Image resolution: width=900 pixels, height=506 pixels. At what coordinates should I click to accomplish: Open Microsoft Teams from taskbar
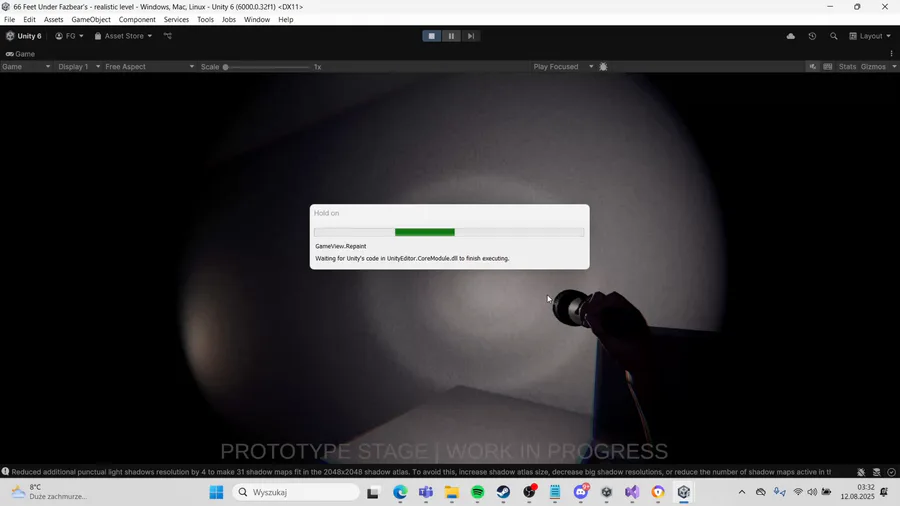(x=426, y=492)
